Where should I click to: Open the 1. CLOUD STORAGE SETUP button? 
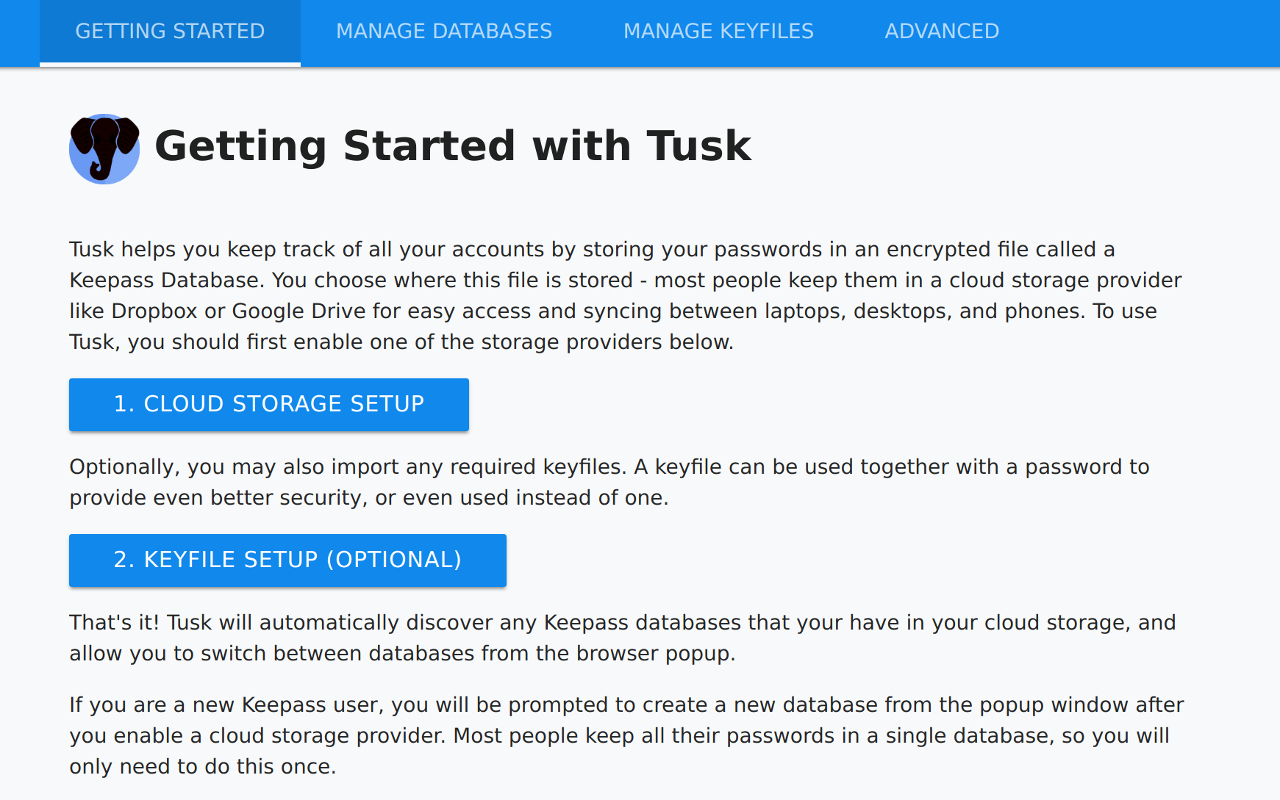point(268,404)
